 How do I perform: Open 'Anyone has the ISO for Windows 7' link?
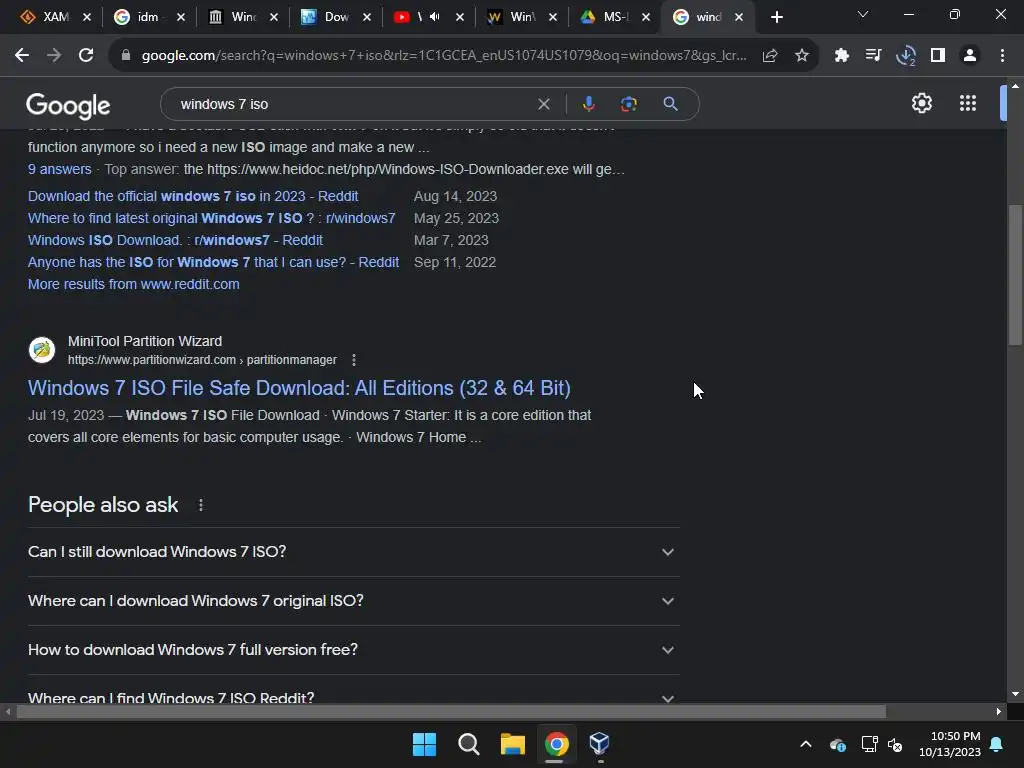point(214,262)
